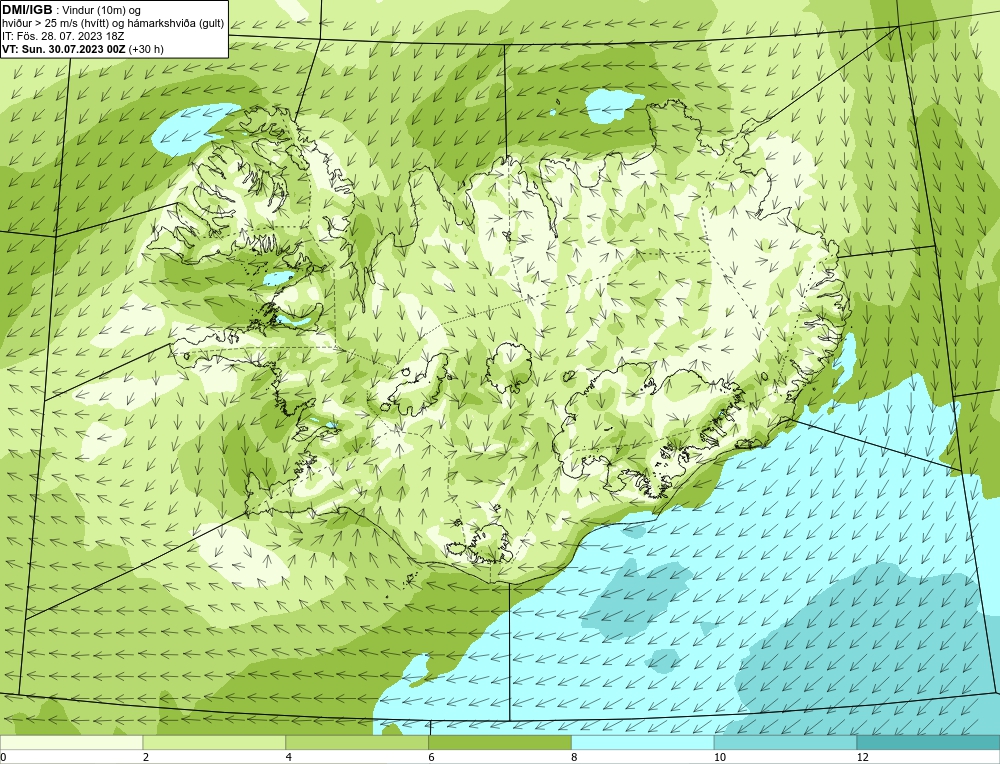Click the scale label '10'
Image resolution: width=1000 pixels, height=764 pixels.
click(720, 757)
